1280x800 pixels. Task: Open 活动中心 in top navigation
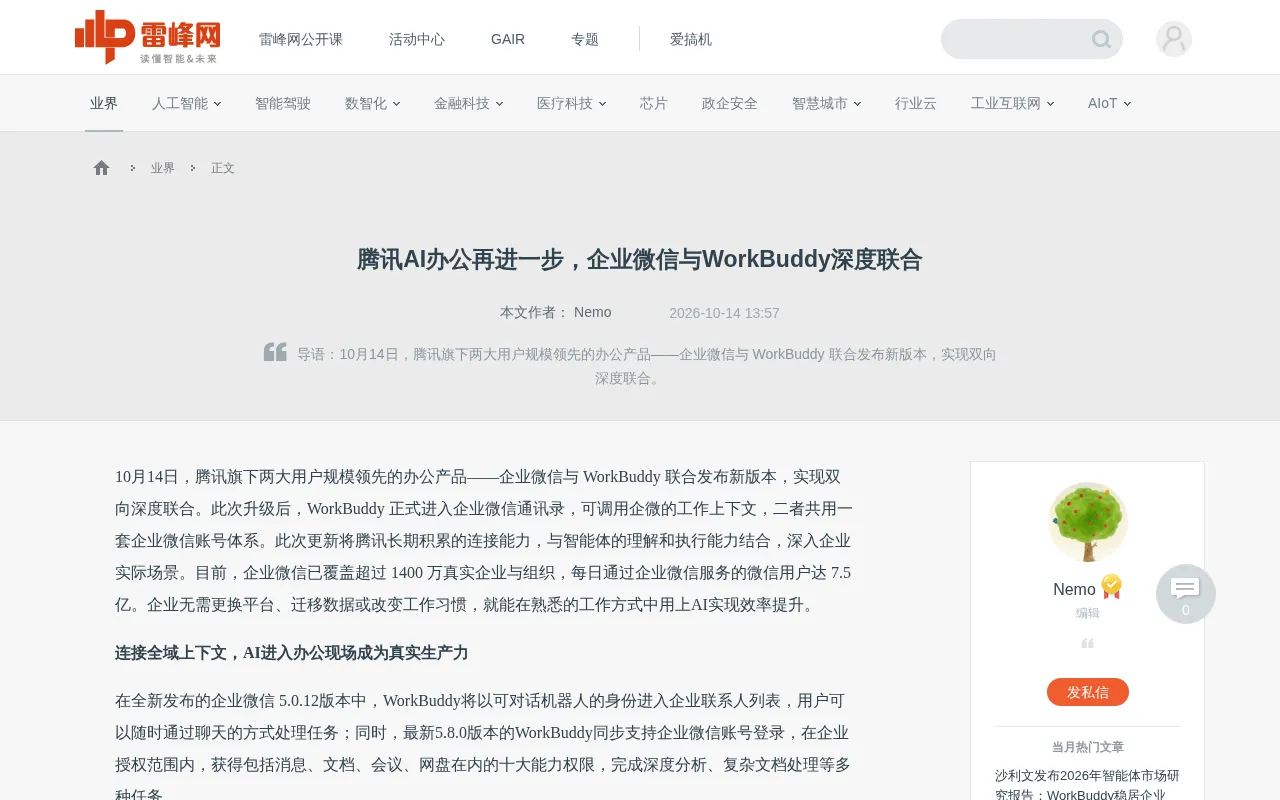[417, 39]
